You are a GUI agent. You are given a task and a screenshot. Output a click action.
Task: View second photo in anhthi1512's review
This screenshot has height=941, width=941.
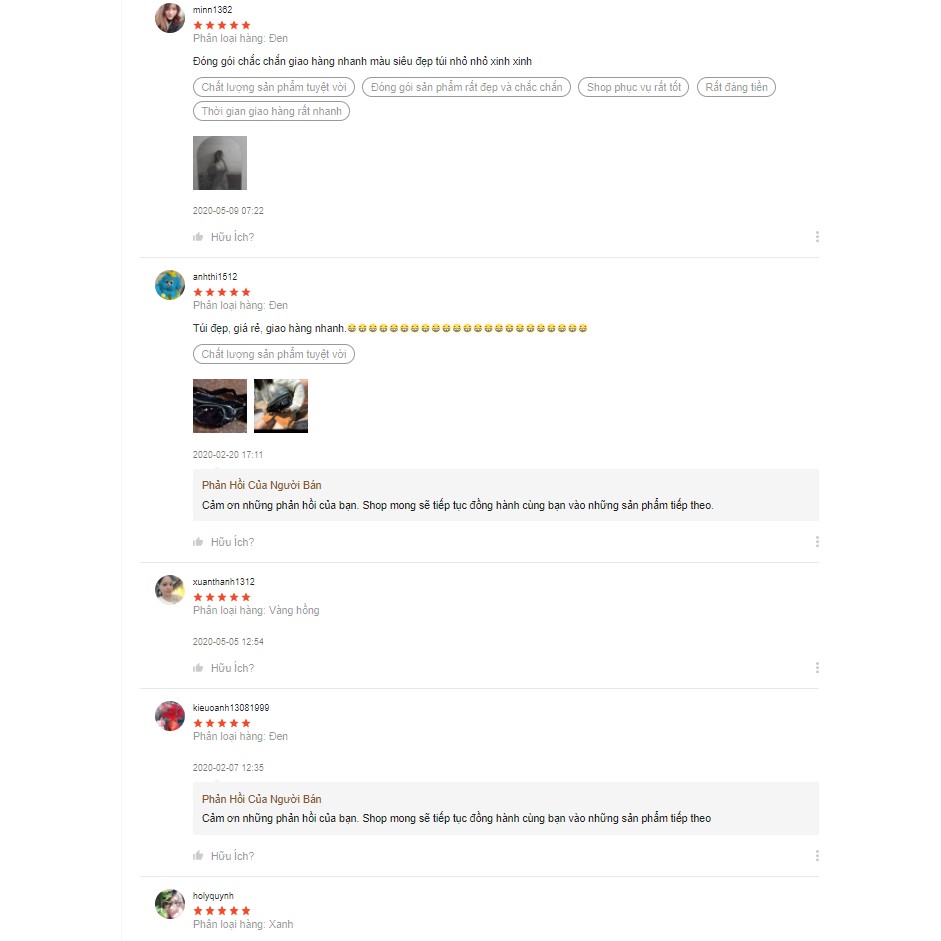point(281,406)
